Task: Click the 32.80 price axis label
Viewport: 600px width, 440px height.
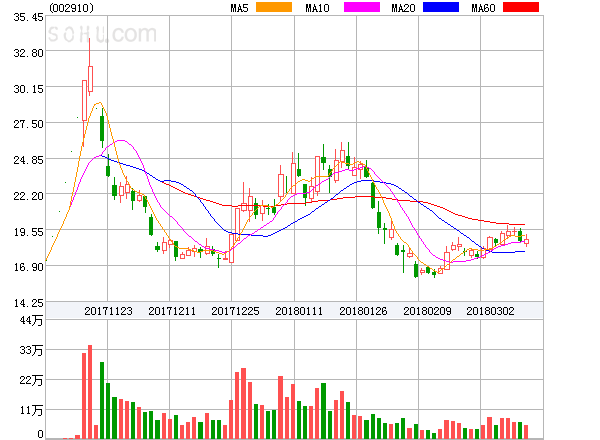Action: 29,53
